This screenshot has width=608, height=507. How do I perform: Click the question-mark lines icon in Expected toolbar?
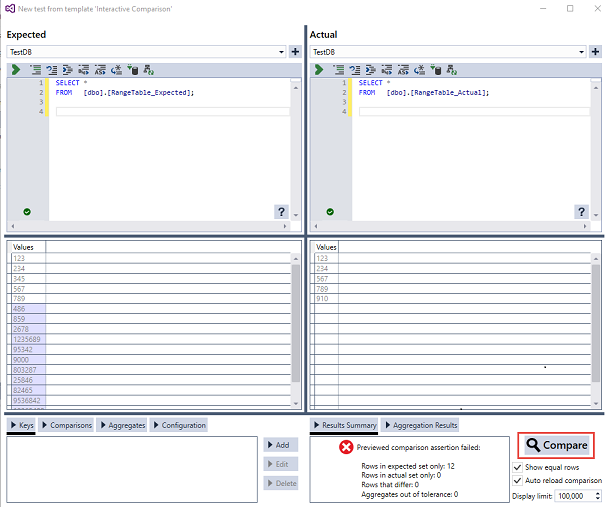coord(52,70)
